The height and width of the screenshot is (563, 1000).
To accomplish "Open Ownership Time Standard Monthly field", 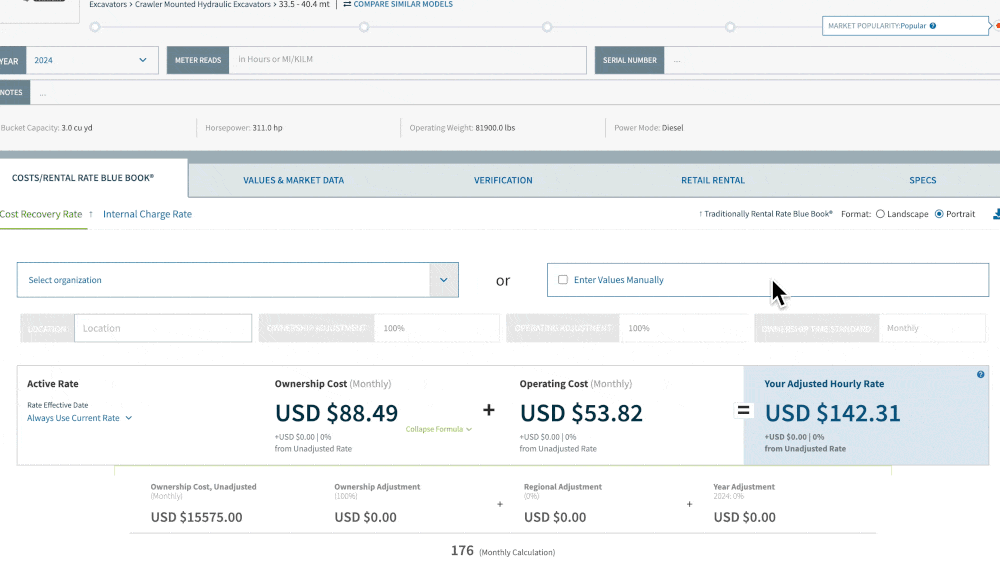I will point(932,328).
